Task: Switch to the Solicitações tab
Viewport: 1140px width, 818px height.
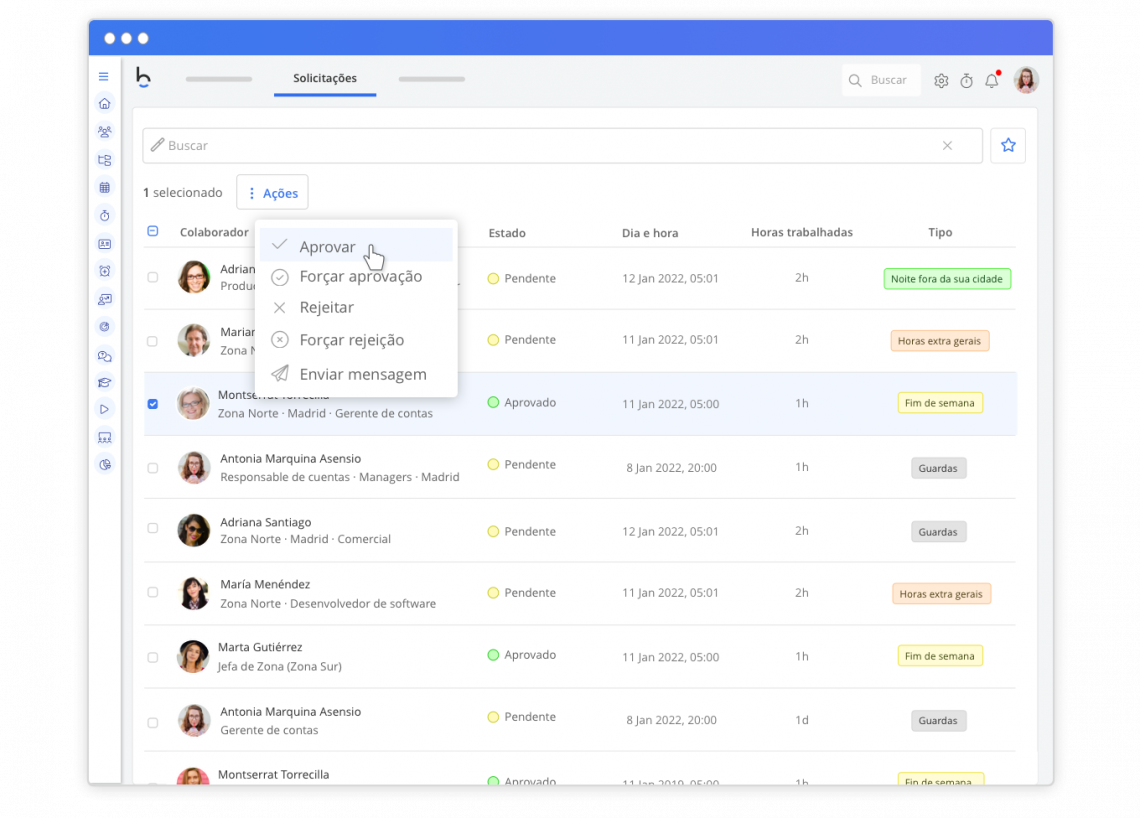Action: pyautogui.click(x=324, y=78)
